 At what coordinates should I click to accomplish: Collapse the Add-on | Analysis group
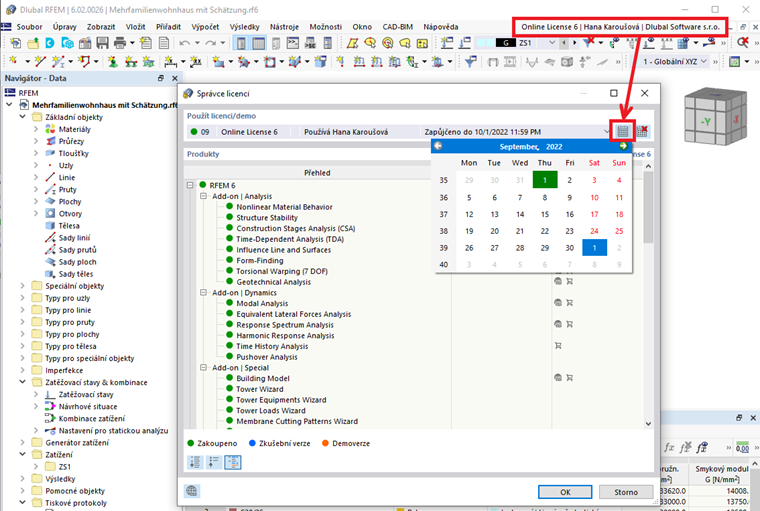204,196
